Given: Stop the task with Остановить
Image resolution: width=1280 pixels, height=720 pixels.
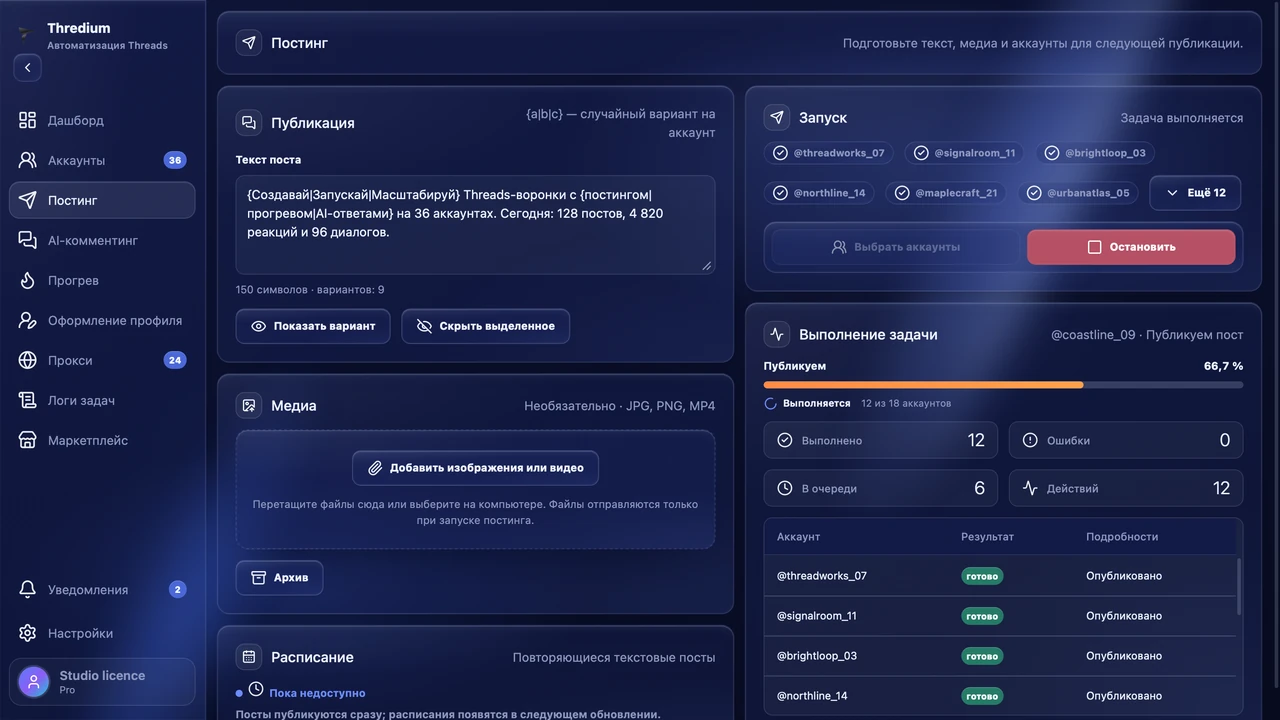Looking at the screenshot, I should click(x=1131, y=247).
